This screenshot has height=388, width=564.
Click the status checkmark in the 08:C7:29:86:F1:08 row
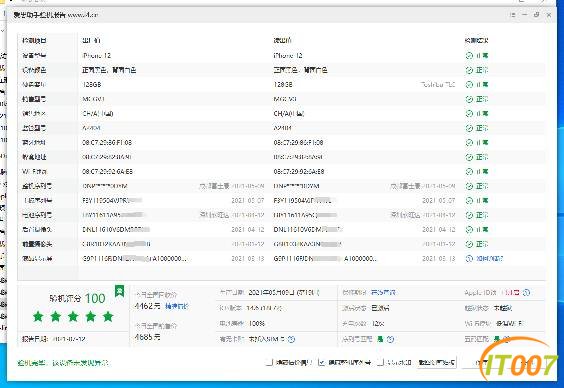[469, 142]
